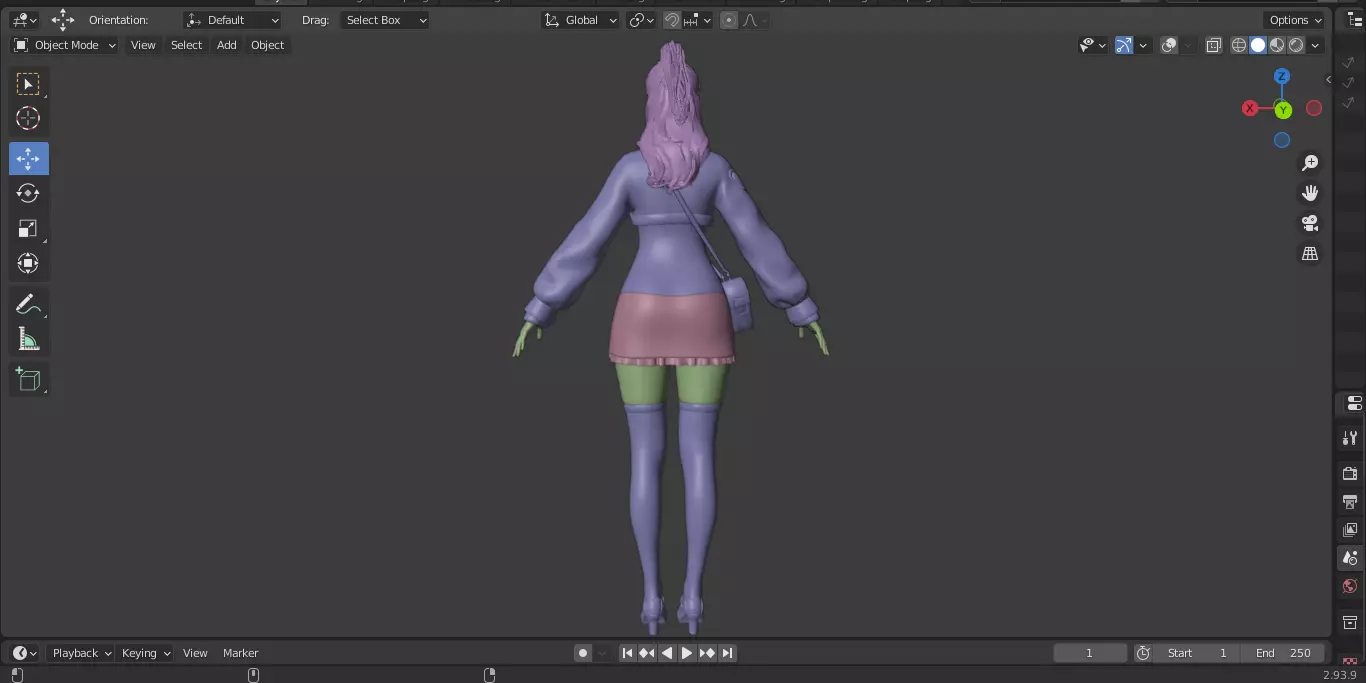Toggle the camera view icon

click(x=1310, y=223)
